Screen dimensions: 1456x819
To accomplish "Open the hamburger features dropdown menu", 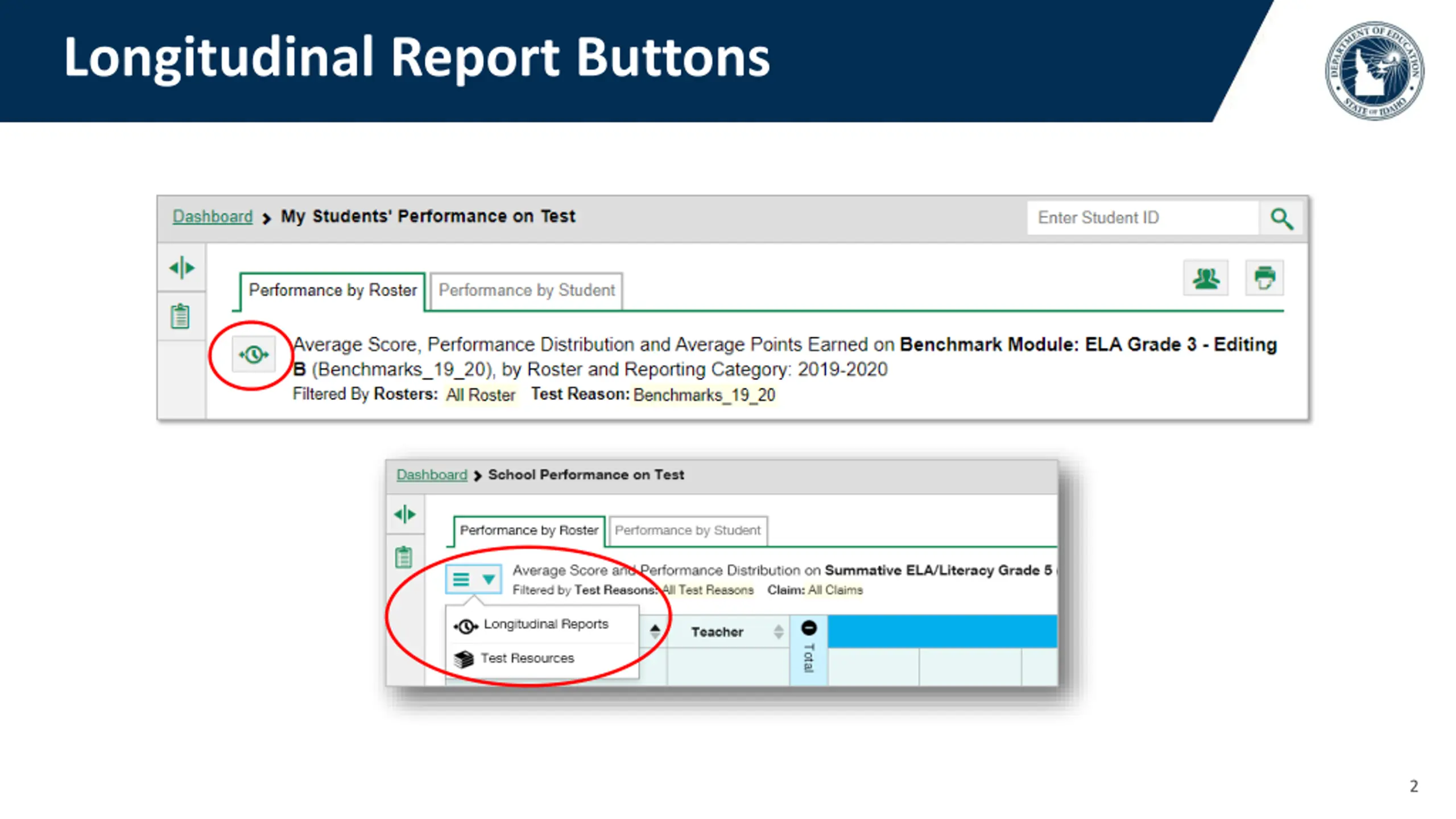I will (x=473, y=580).
